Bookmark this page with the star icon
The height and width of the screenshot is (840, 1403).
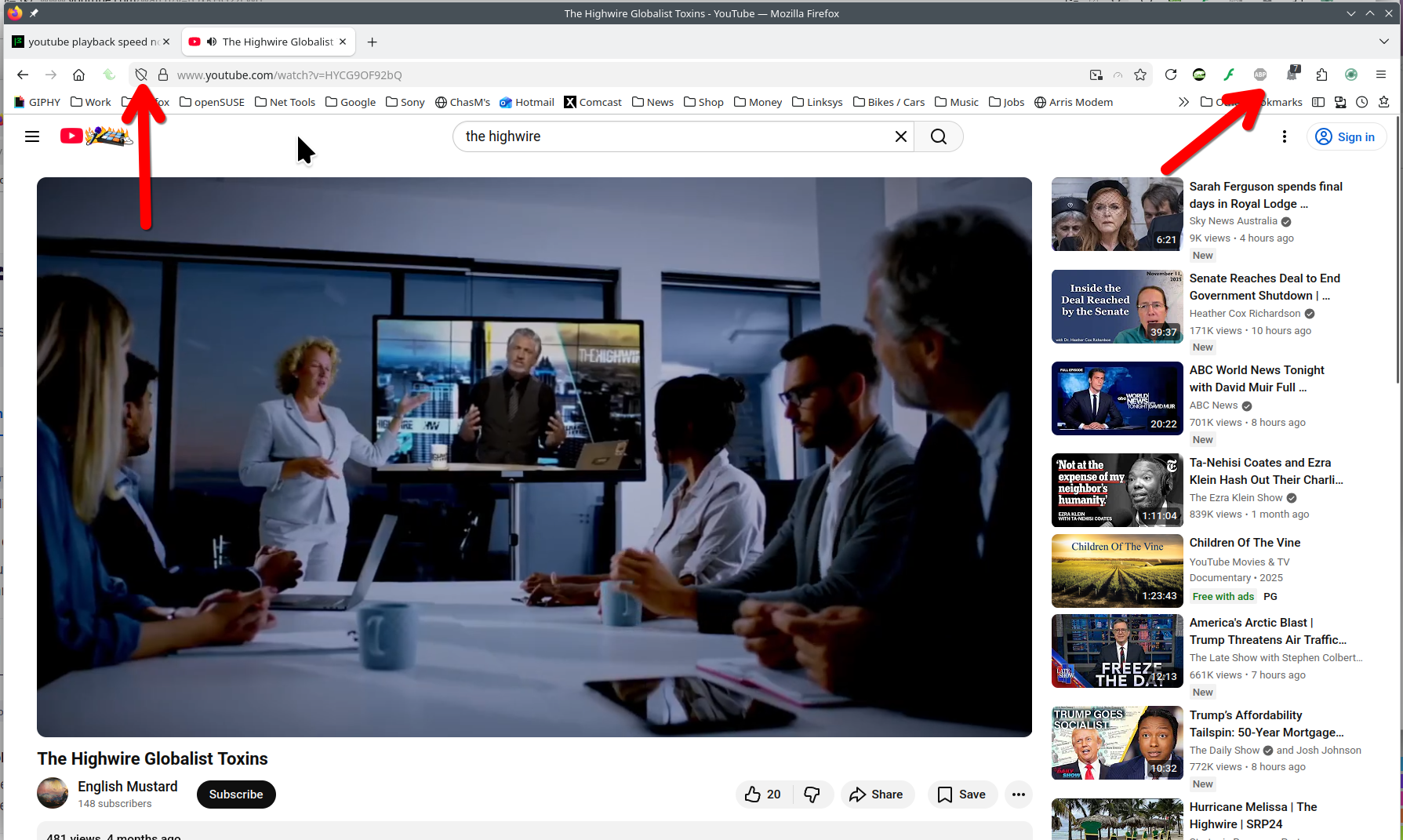coord(1140,75)
